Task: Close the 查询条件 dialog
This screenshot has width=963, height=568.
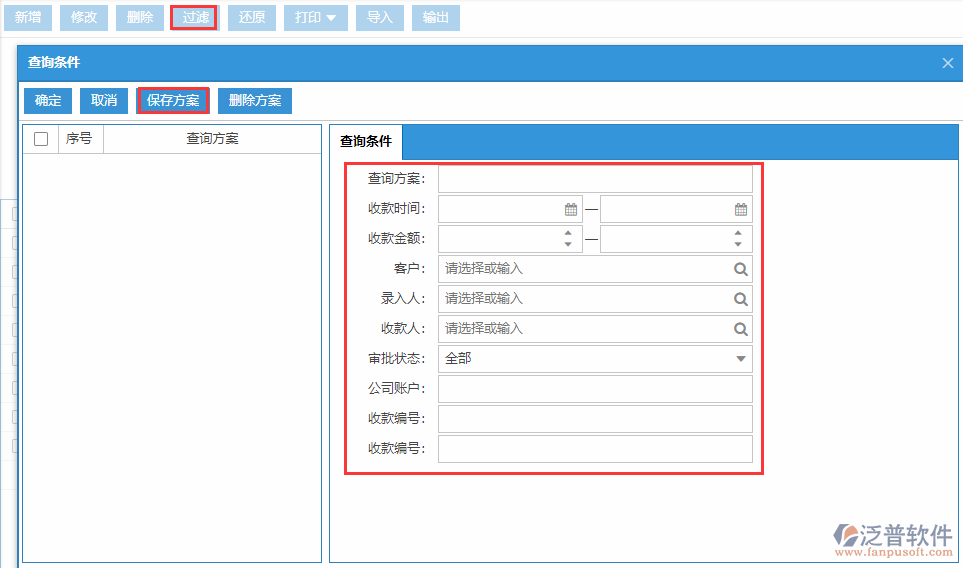Action: 948,63
